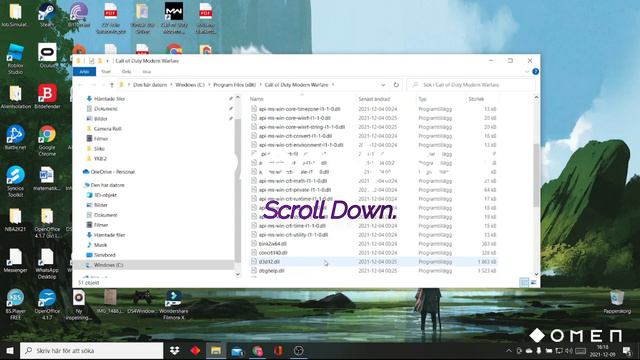Select the file concrt140.dll
This screenshot has width=640, height=360.
[x=273, y=253]
